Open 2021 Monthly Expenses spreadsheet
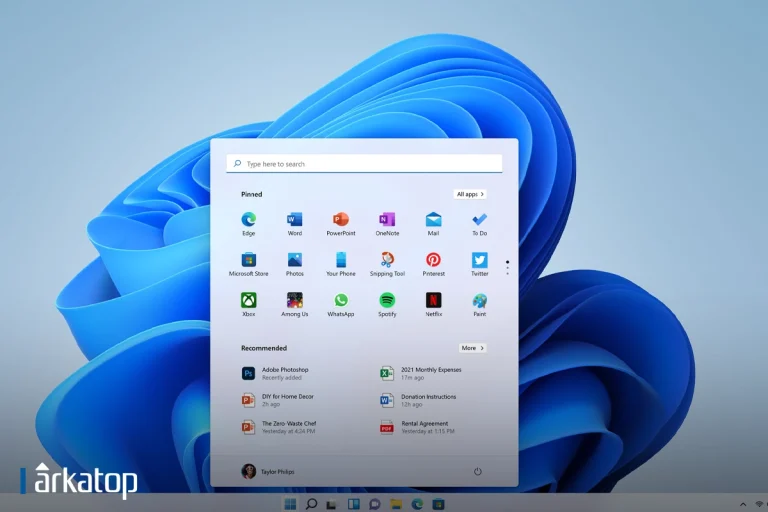 point(421,373)
